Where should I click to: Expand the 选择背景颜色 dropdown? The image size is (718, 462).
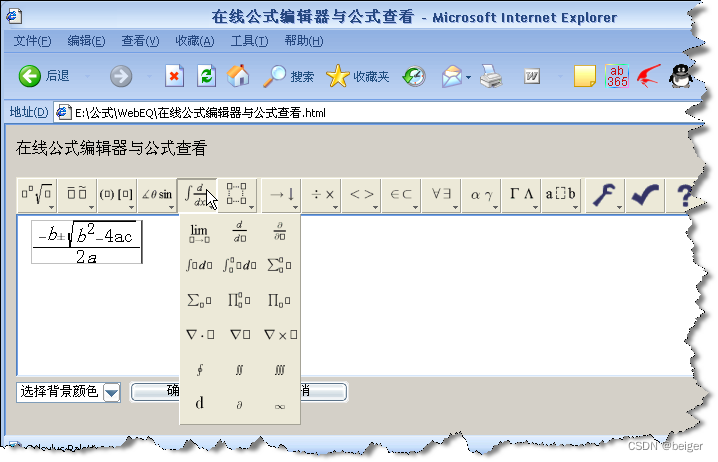[x=112, y=392]
